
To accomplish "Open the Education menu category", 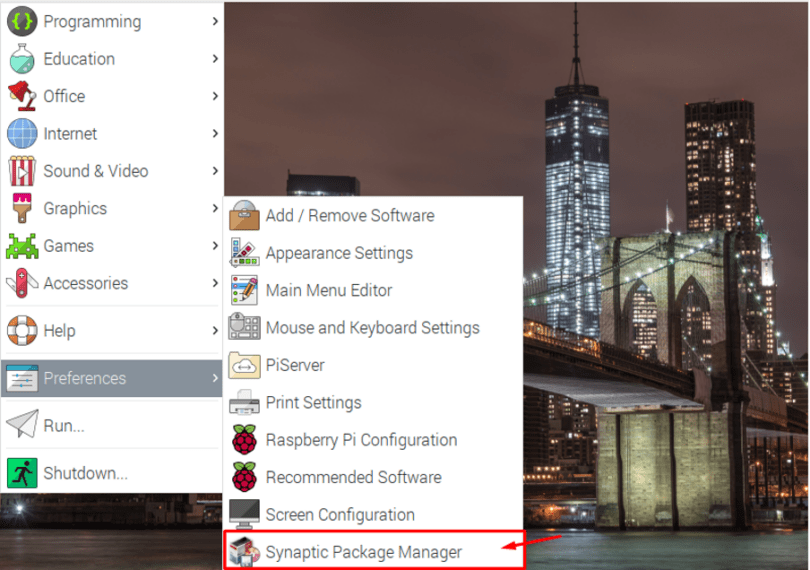I will point(112,58).
